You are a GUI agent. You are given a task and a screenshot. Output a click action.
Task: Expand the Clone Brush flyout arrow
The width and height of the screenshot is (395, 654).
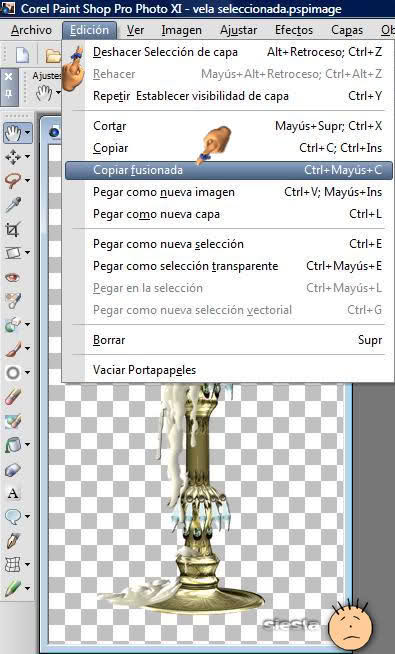coord(28,324)
